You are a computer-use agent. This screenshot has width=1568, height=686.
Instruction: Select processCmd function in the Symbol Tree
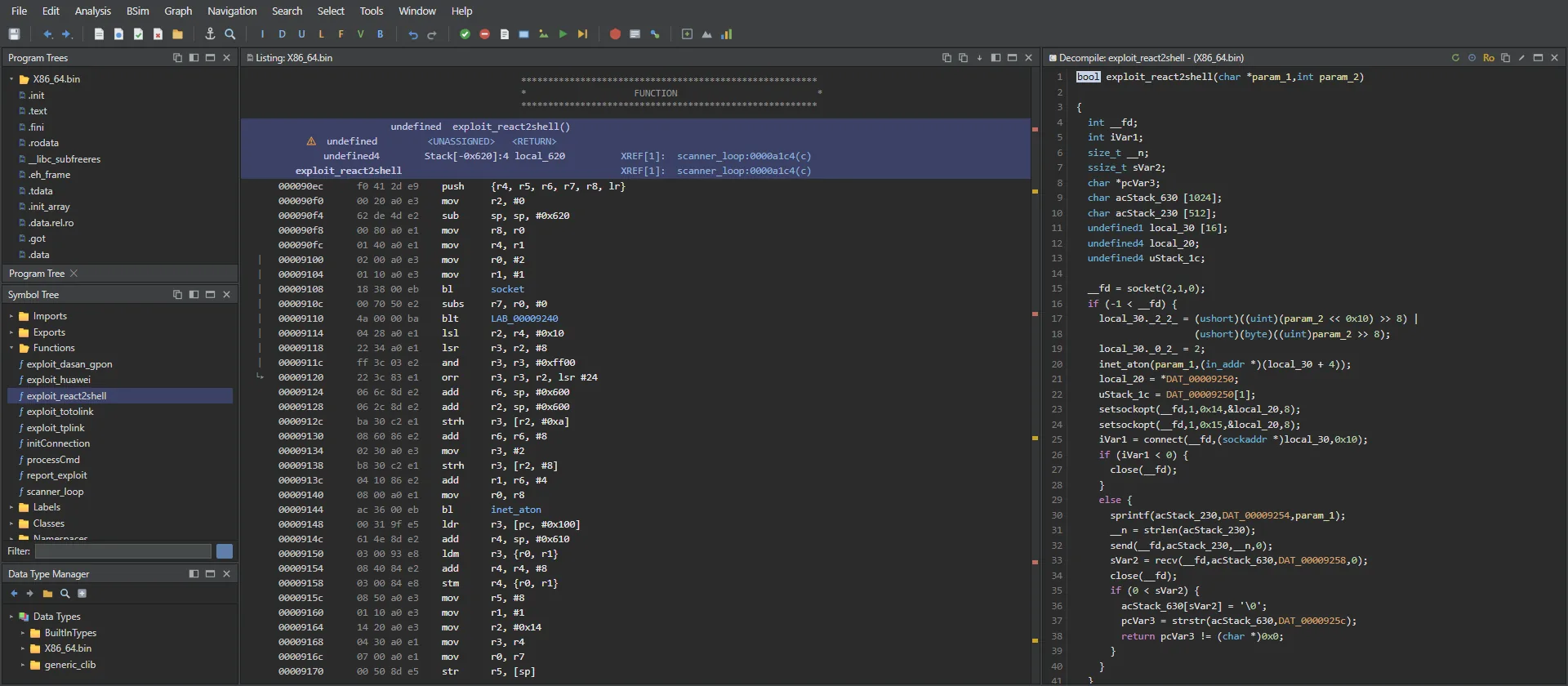point(53,460)
